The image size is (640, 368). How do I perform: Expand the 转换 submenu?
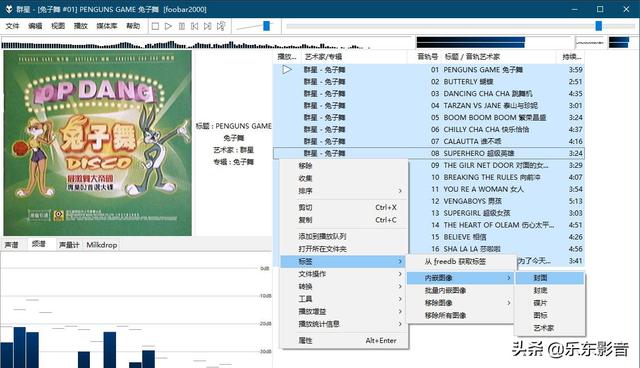pyautogui.click(x=344, y=287)
